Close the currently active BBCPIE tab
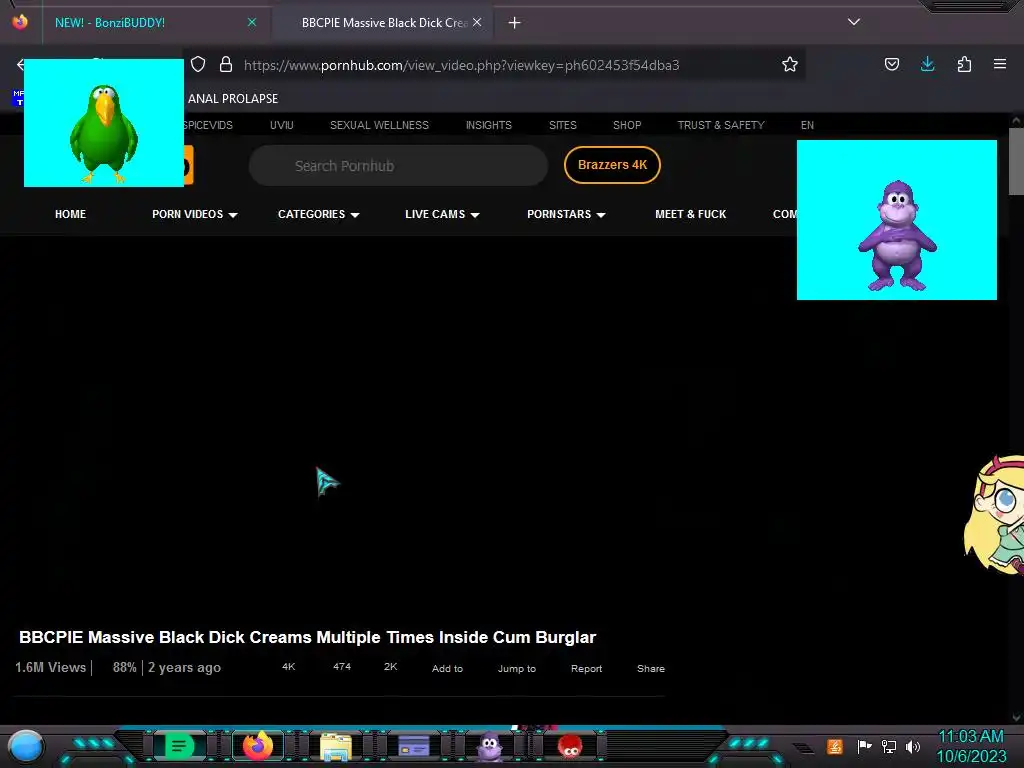 pos(477,22)
